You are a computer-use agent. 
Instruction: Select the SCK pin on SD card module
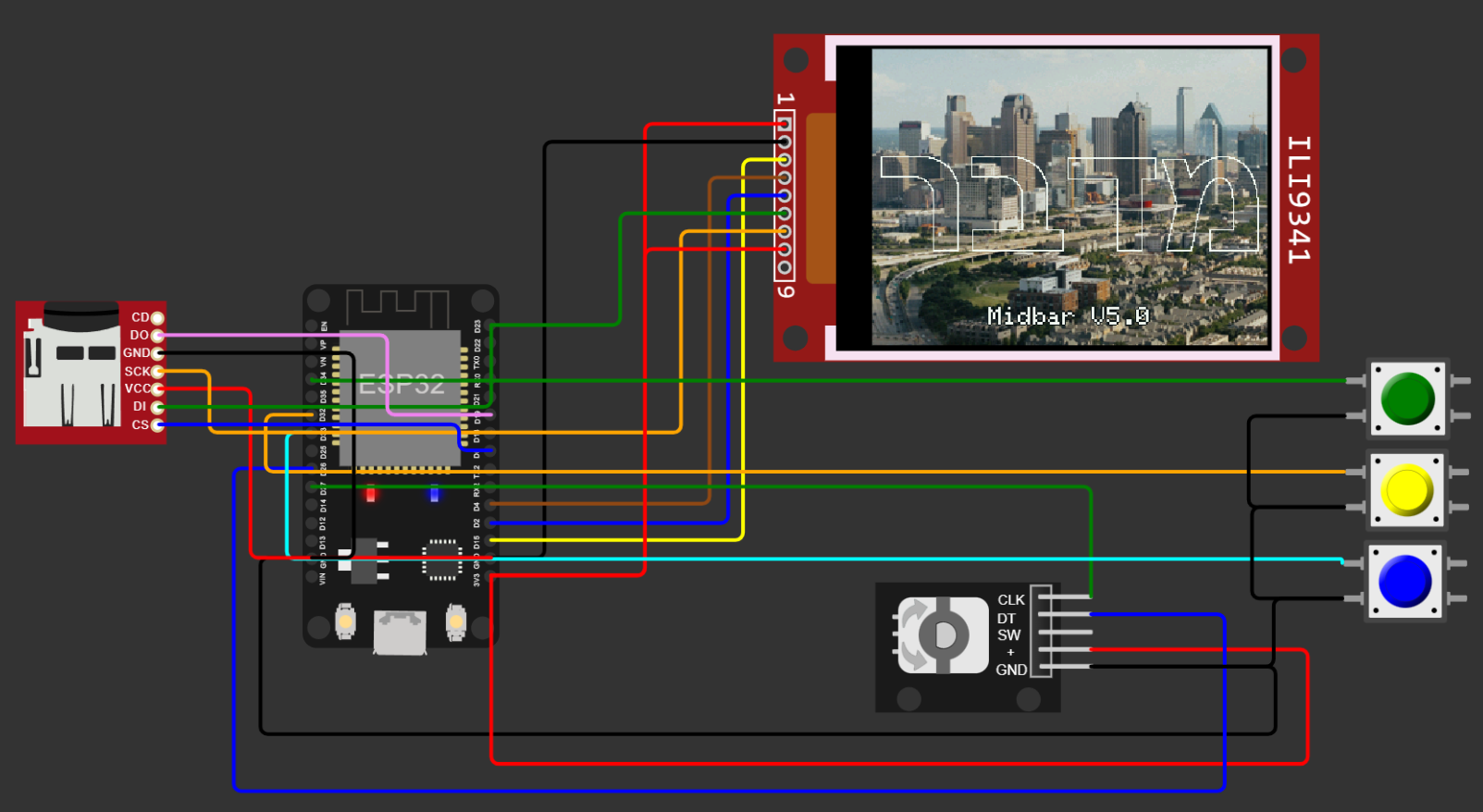(x=157, y=371)
